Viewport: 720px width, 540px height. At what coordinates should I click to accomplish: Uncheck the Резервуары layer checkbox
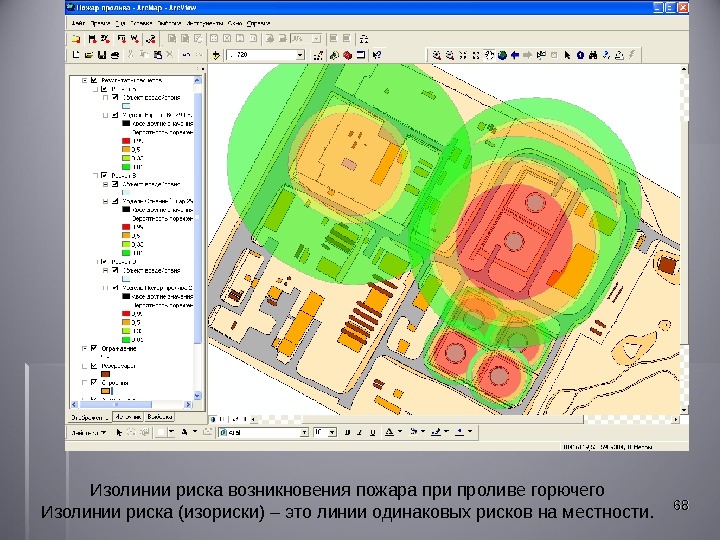(x=94, y=366)
